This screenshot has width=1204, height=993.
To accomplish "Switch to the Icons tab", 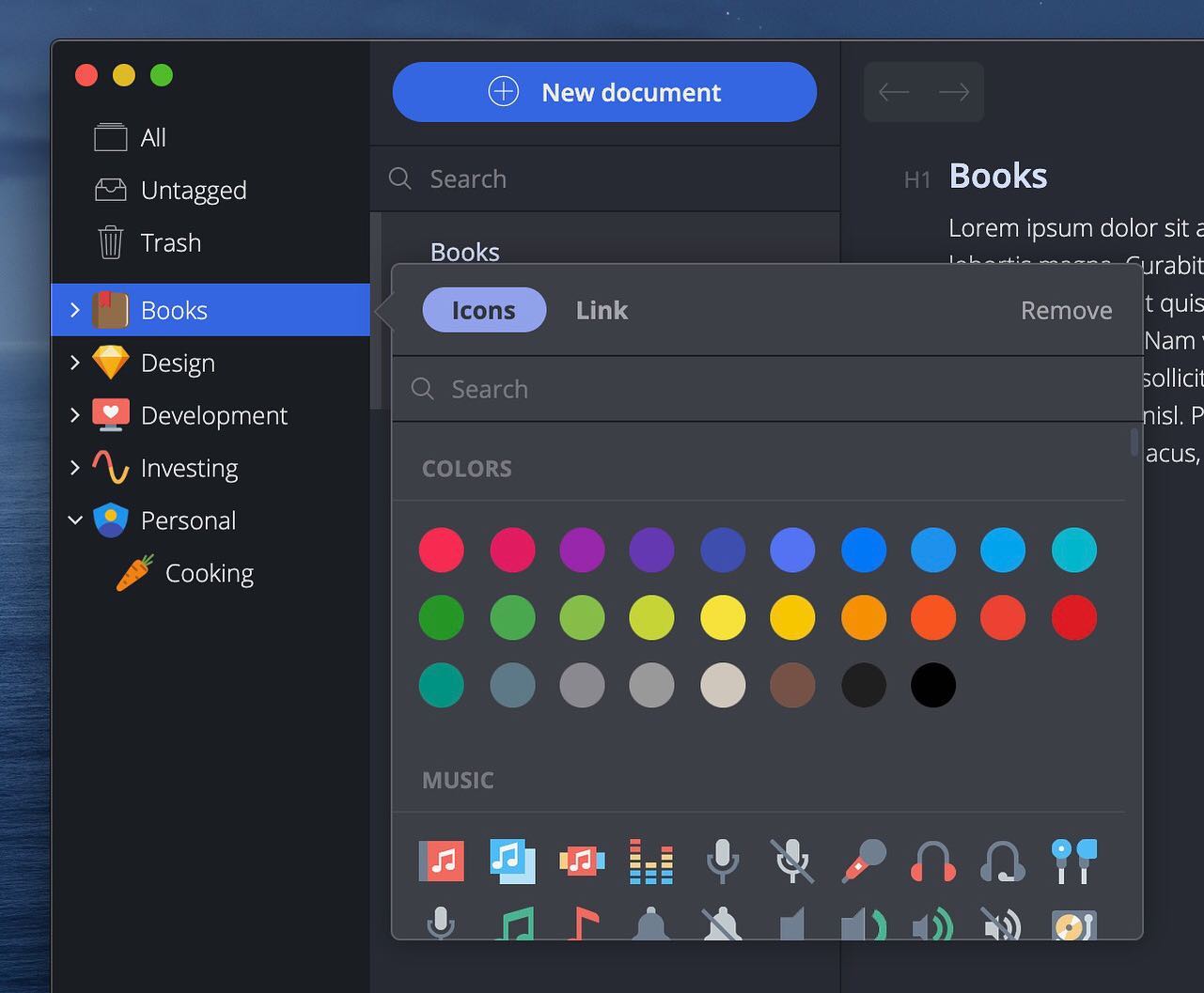I will point(484,310).
